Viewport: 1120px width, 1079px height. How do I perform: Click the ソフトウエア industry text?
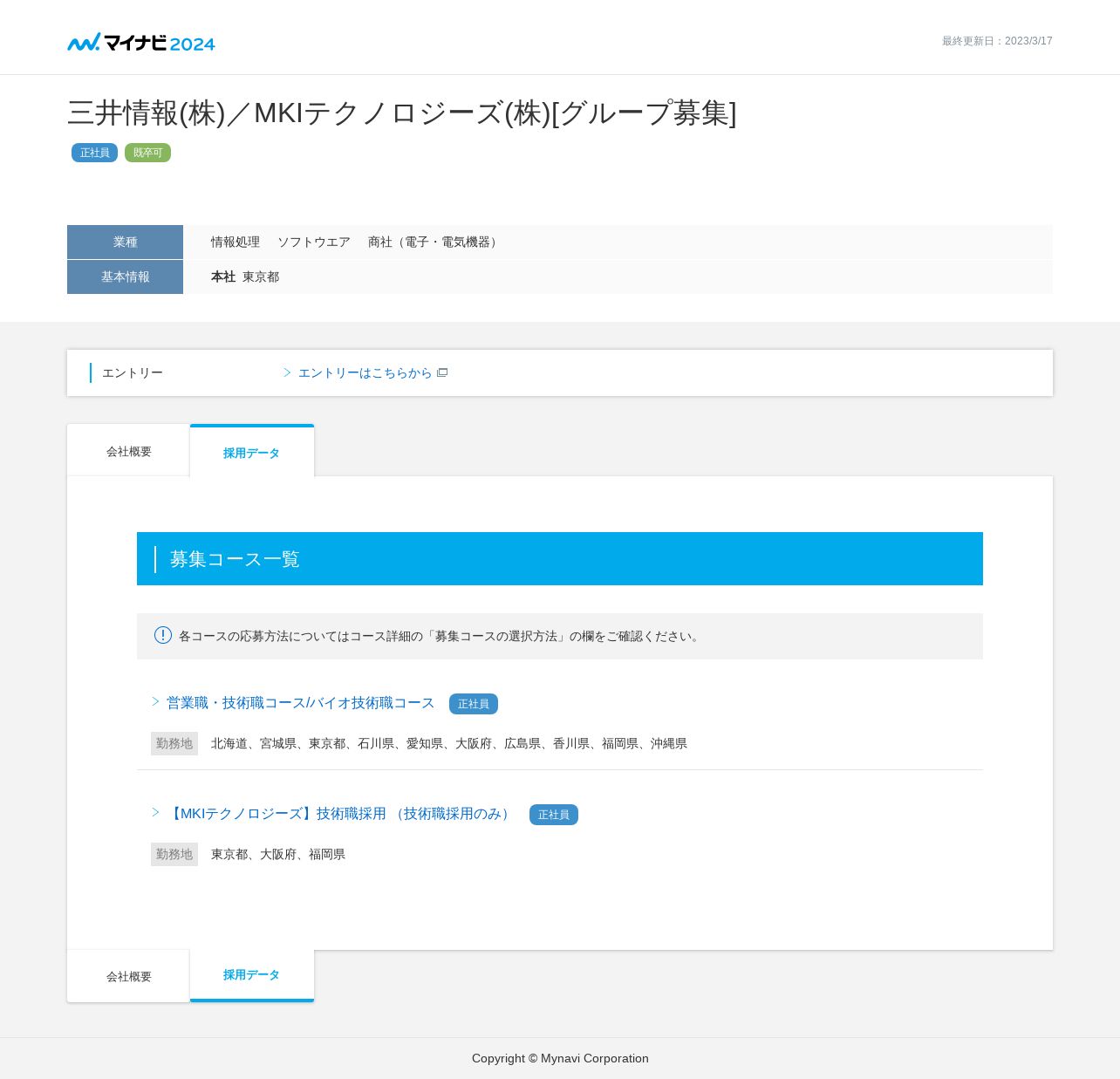point(314,242)
